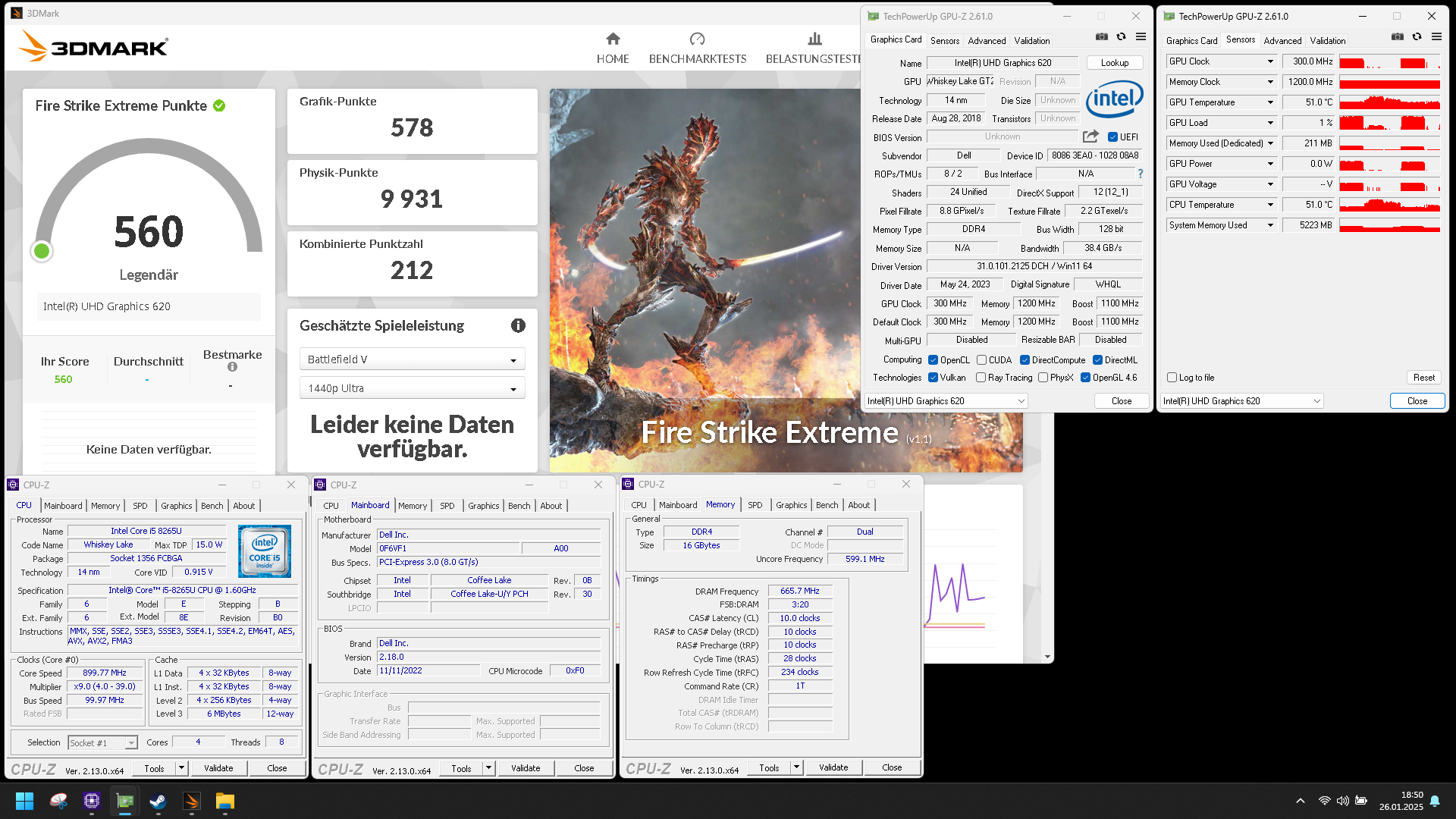Open File Explorer from the taskbar
This screenshot has height=819, width=1456.
(x=224, y=801)
